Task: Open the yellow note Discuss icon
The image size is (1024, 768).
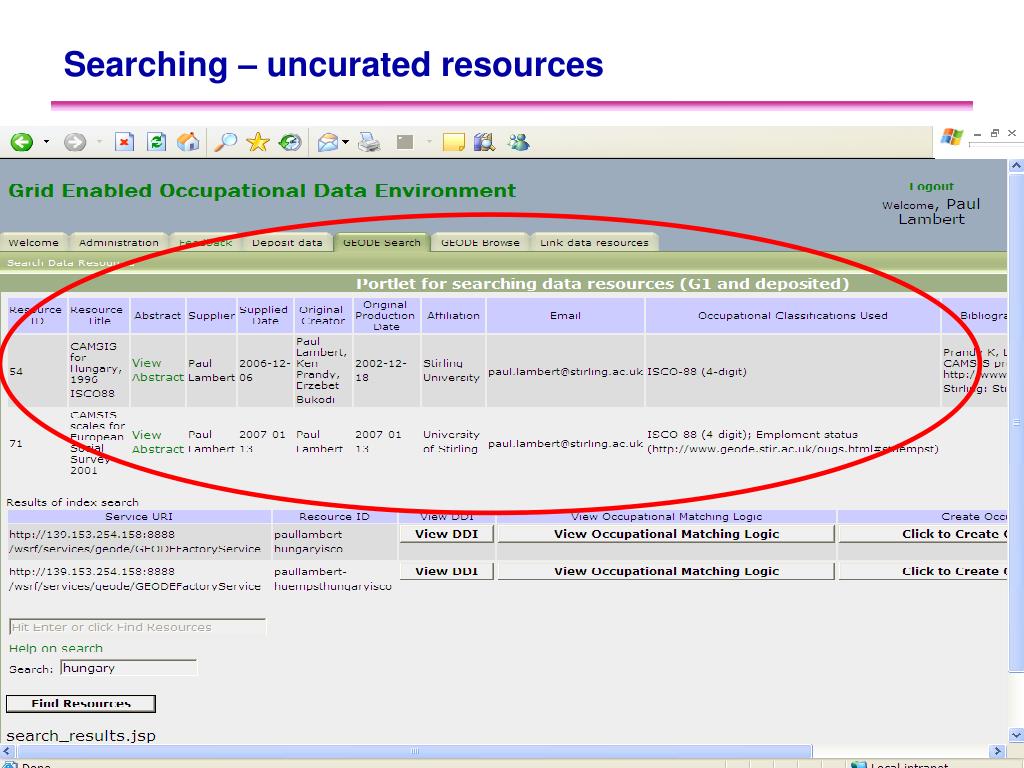Action: click(x=453, y=142)
